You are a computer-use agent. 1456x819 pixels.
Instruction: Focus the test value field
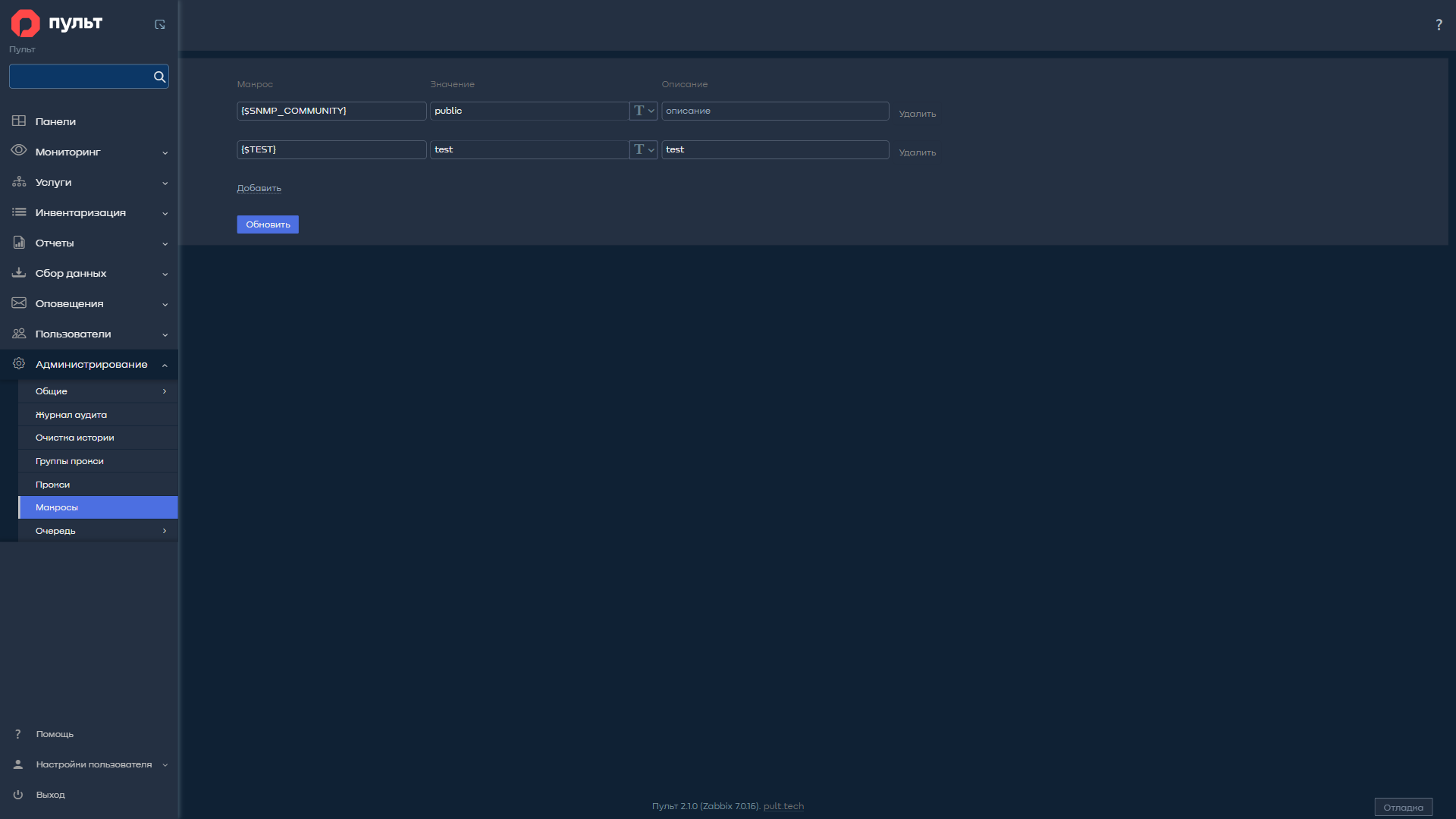(x=529, y=149)
